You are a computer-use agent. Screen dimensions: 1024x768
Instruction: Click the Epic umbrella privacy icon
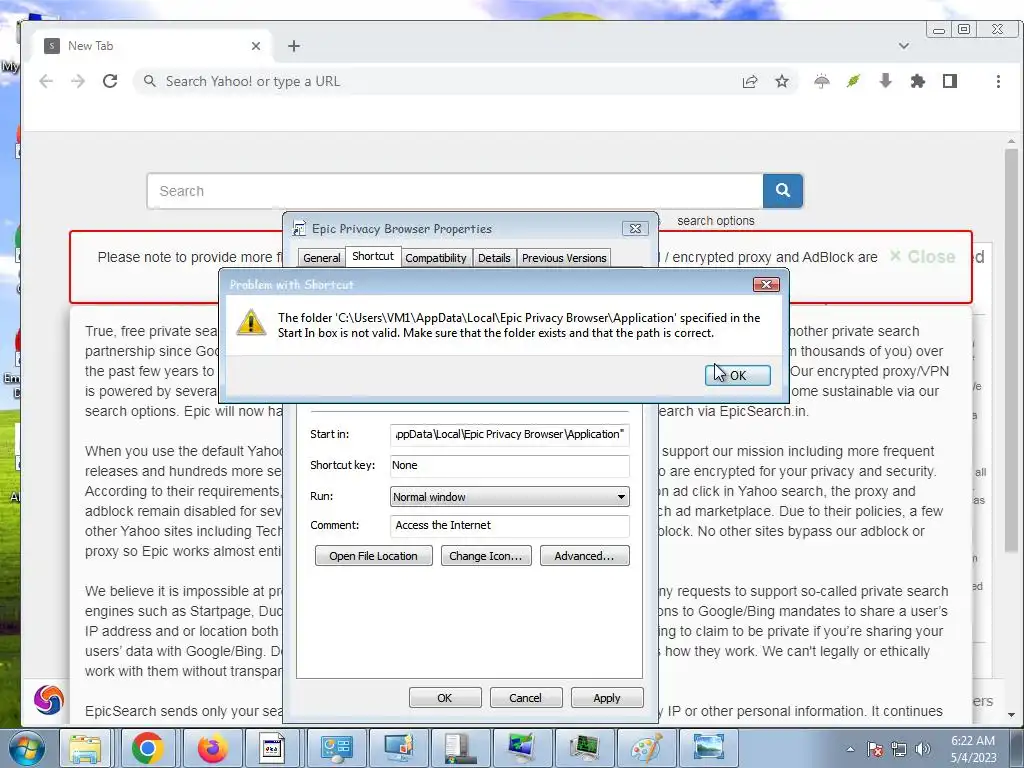pyautogui.click(x=822, y=81)
